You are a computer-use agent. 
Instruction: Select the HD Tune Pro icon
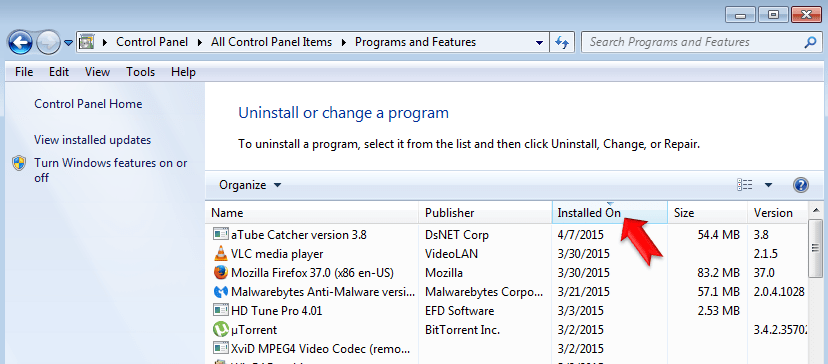tap(220, 311)
